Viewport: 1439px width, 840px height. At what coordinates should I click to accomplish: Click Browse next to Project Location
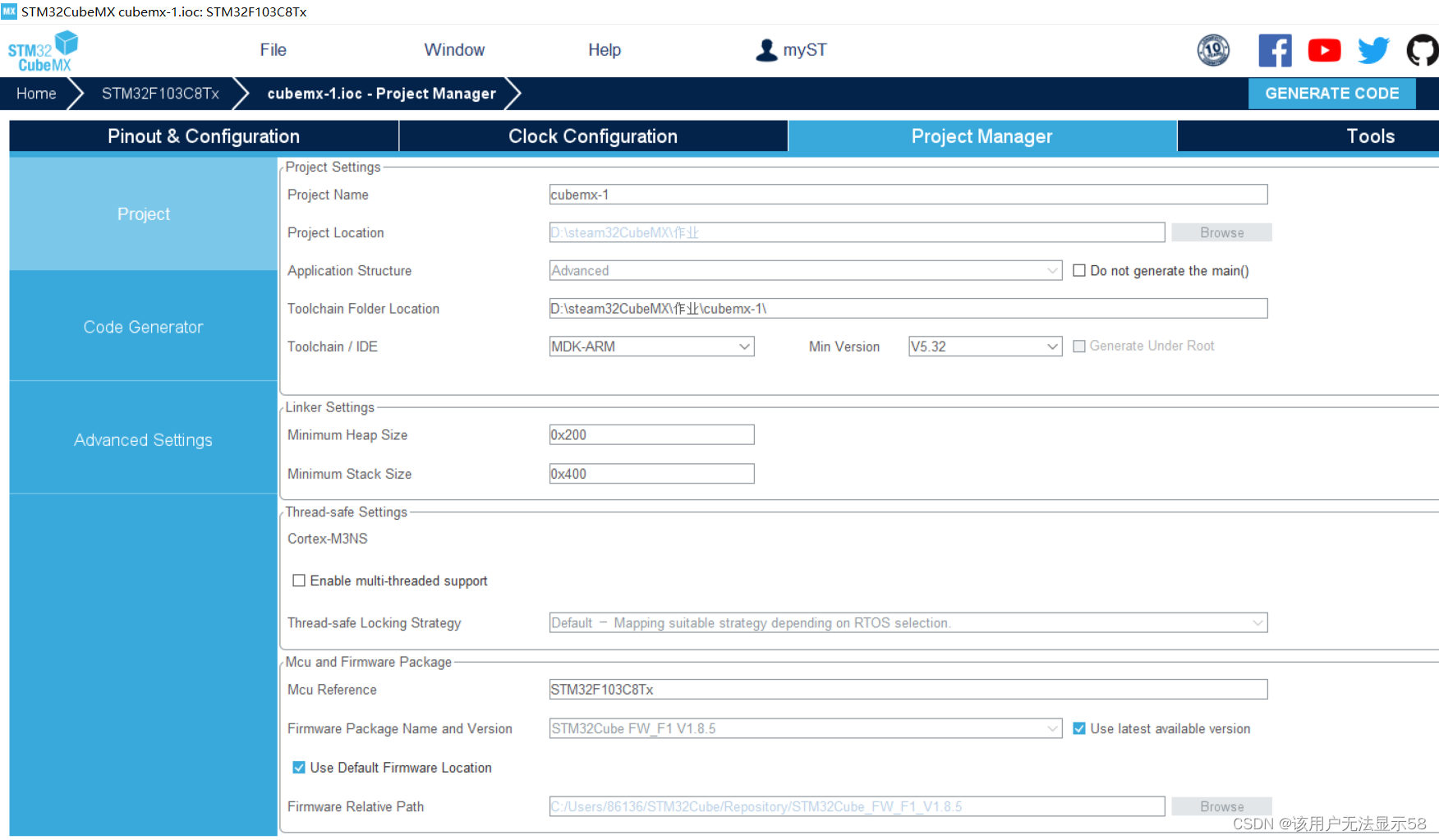tap(1221, 232)
